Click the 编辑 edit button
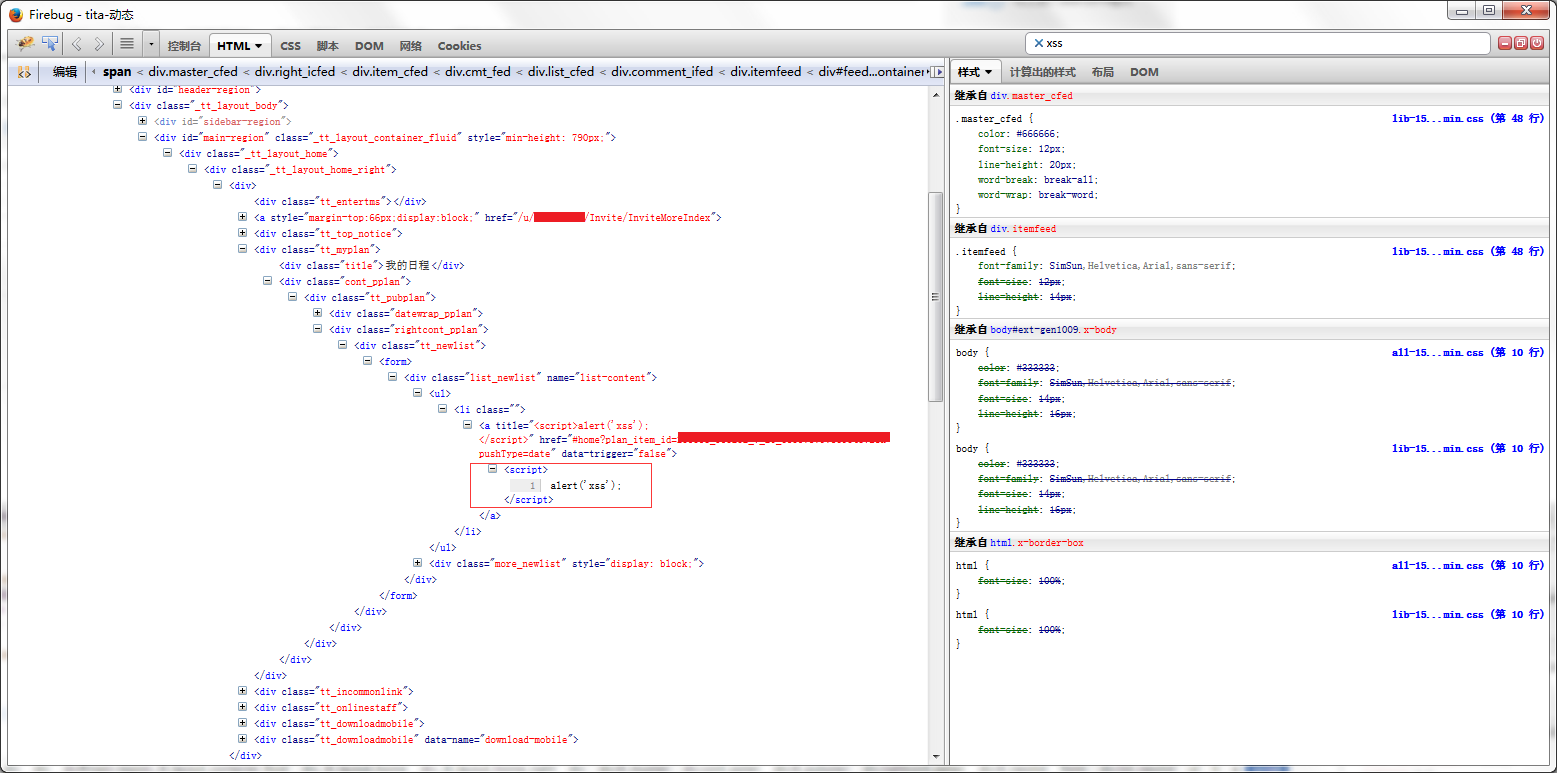The height and width of the screenshot is (773, 1557). coord(65,72)
